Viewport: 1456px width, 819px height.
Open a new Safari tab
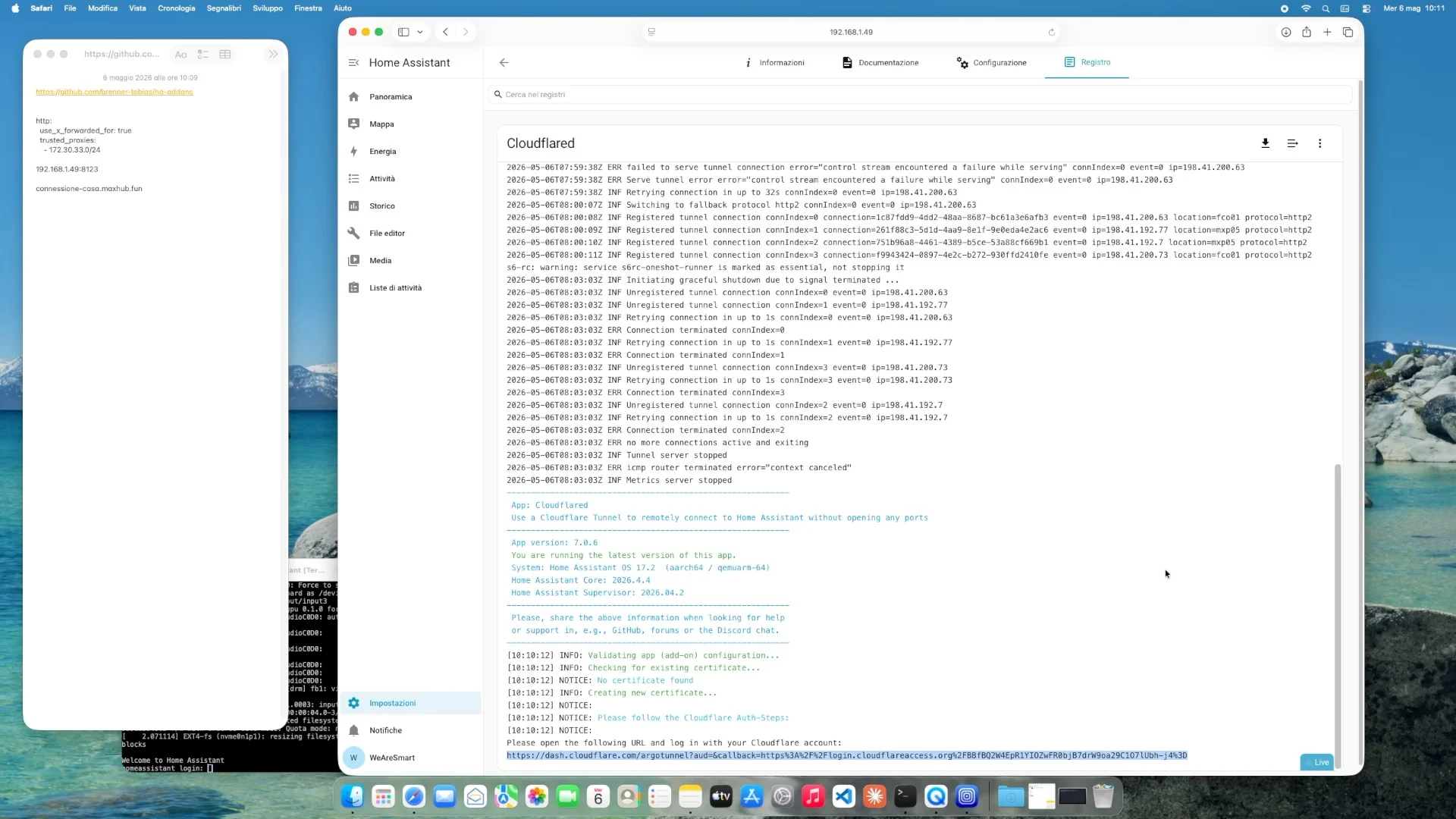pyautogui.click(x=1327, y=32)
